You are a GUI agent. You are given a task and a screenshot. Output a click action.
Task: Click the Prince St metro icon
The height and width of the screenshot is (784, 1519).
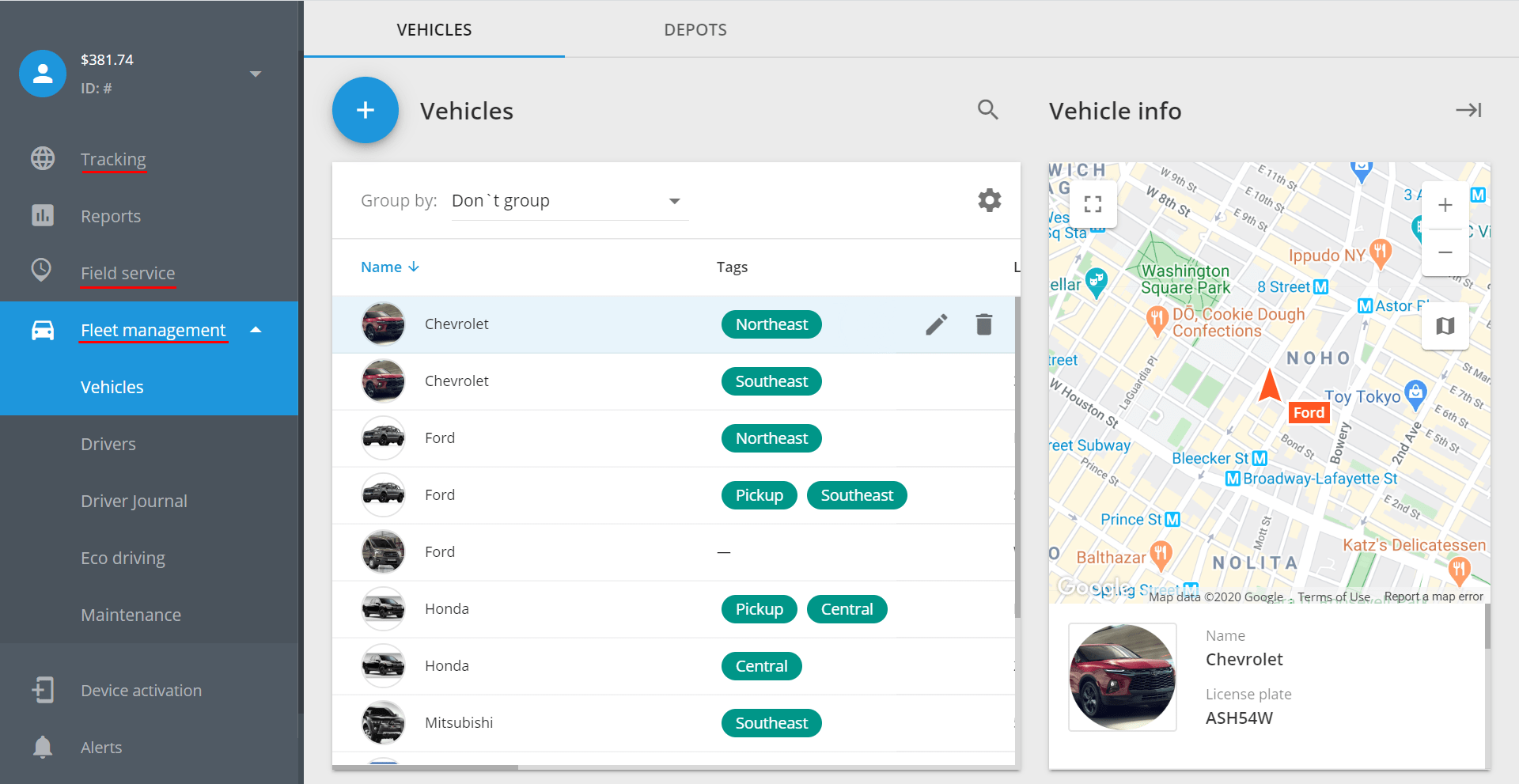pyautogui.click(x=1172, y=519)
